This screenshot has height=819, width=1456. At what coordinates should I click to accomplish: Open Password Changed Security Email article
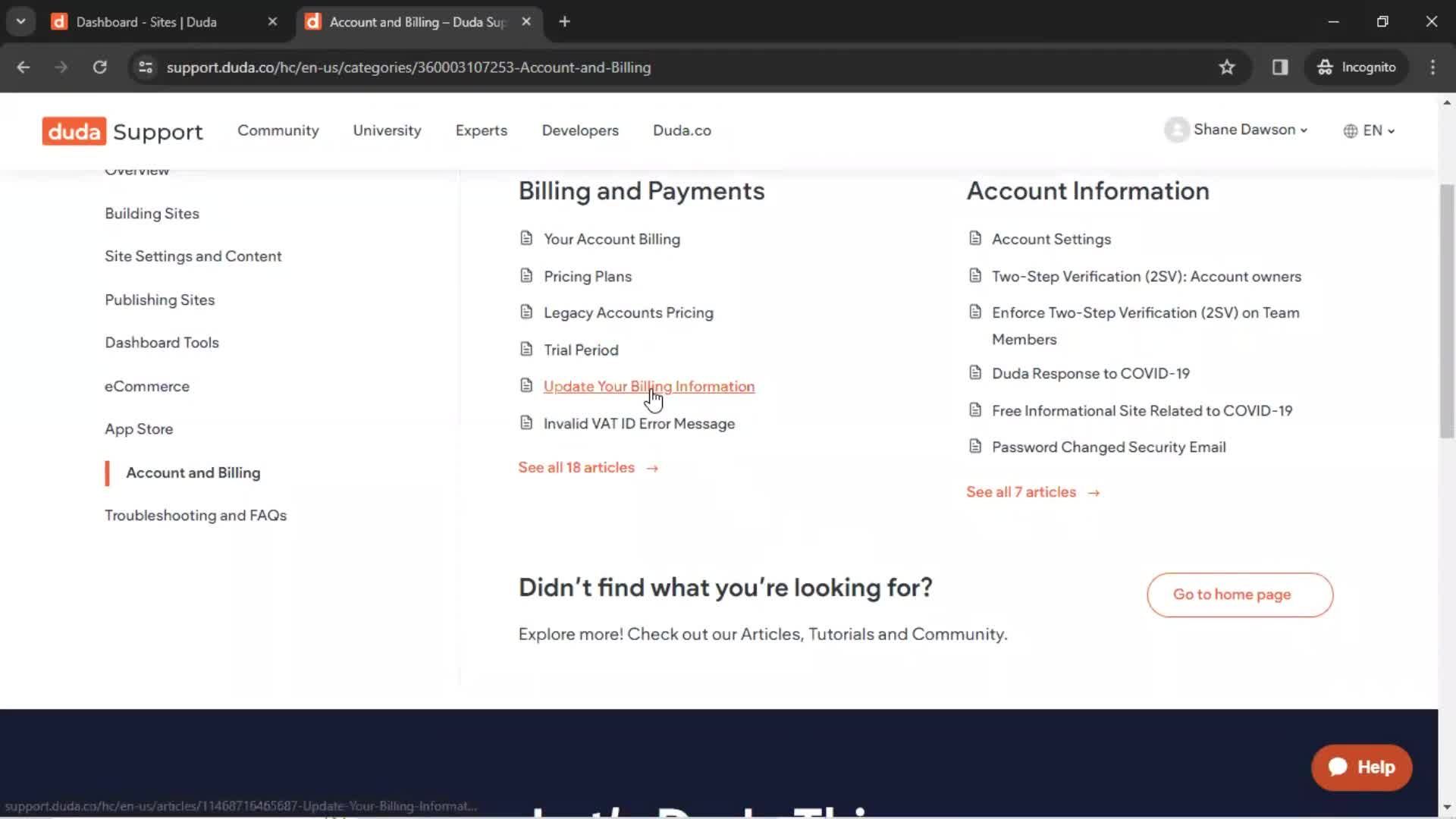pyautogui.click(x=1109, y=447)
